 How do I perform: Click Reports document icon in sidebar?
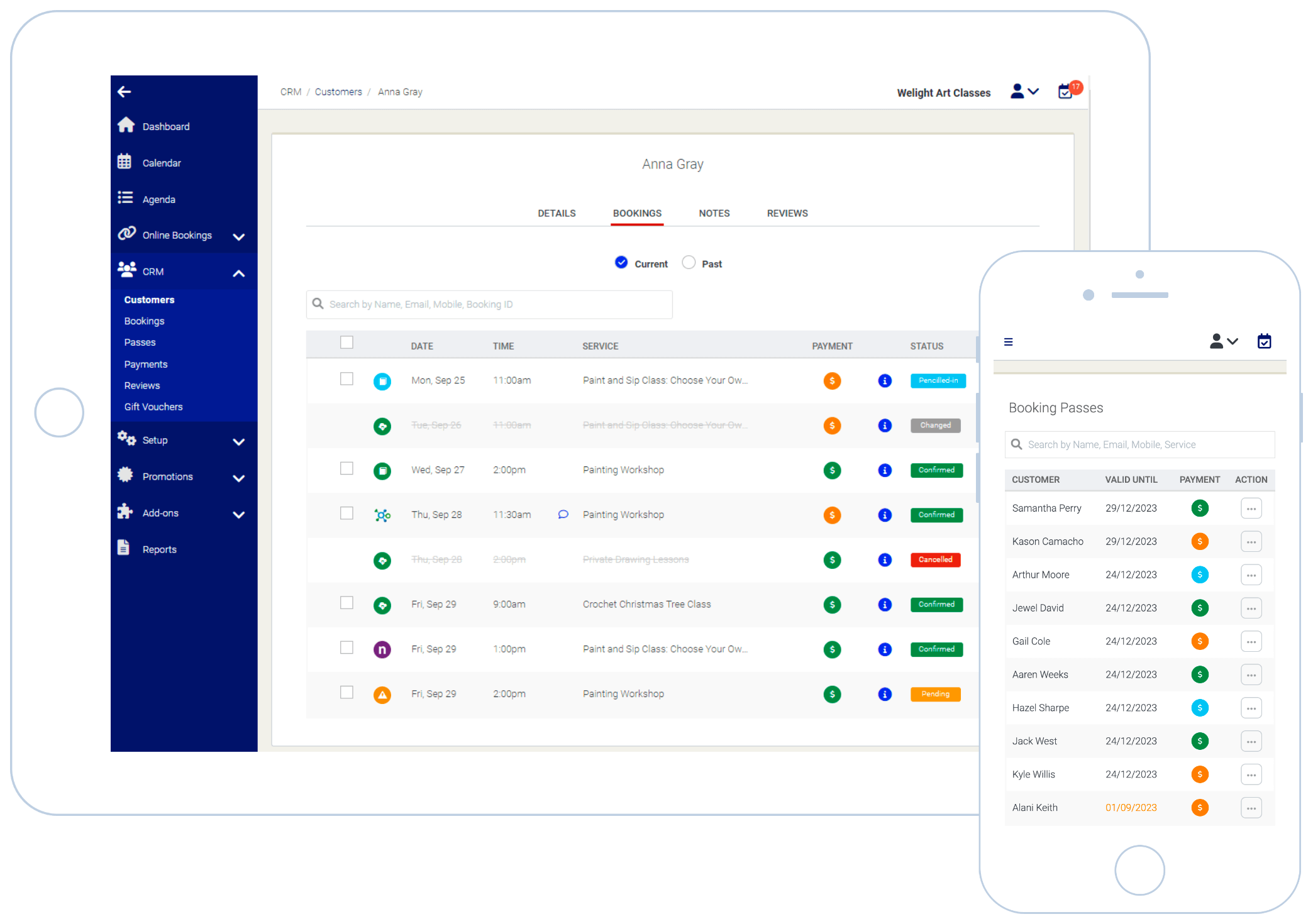[x=124, y=548]
